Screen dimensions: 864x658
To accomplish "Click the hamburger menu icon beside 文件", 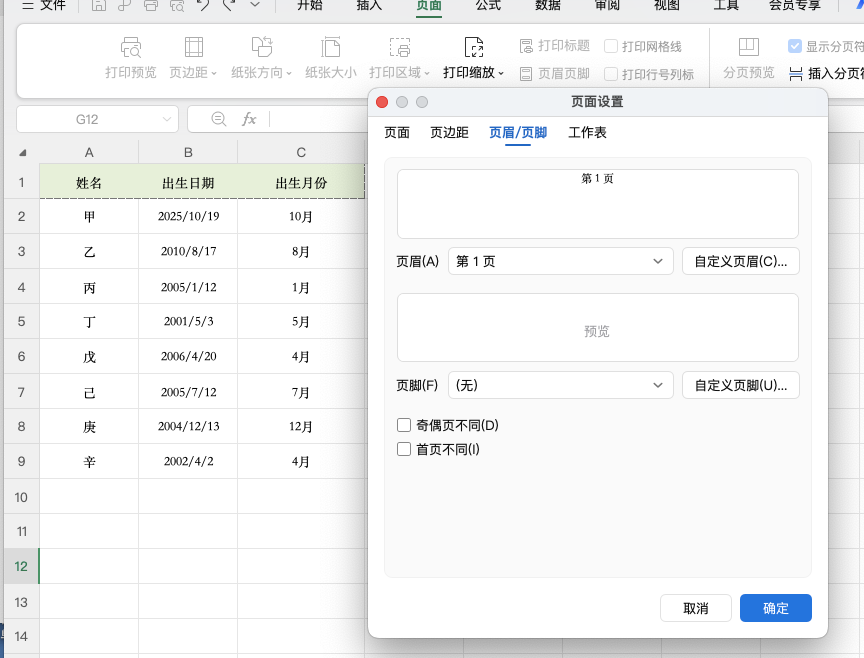I will click(x=28, y=6).
